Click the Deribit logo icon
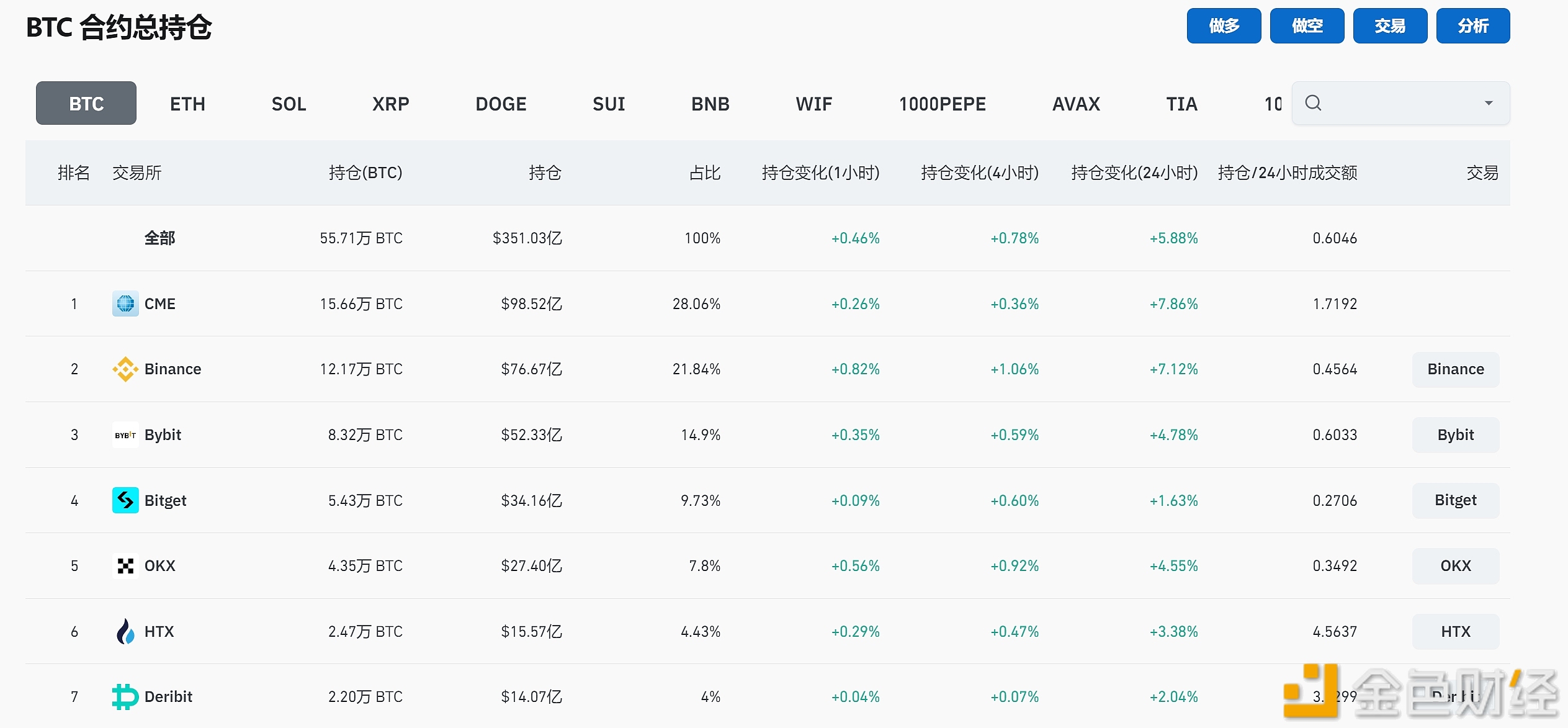1568x728 pixels. point(125,697)
